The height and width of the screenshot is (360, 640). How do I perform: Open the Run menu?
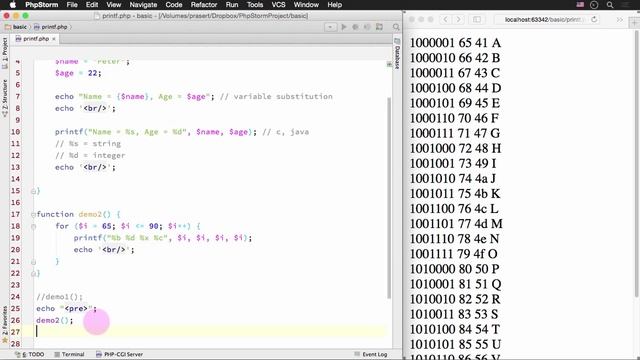(x=232, y=5)
